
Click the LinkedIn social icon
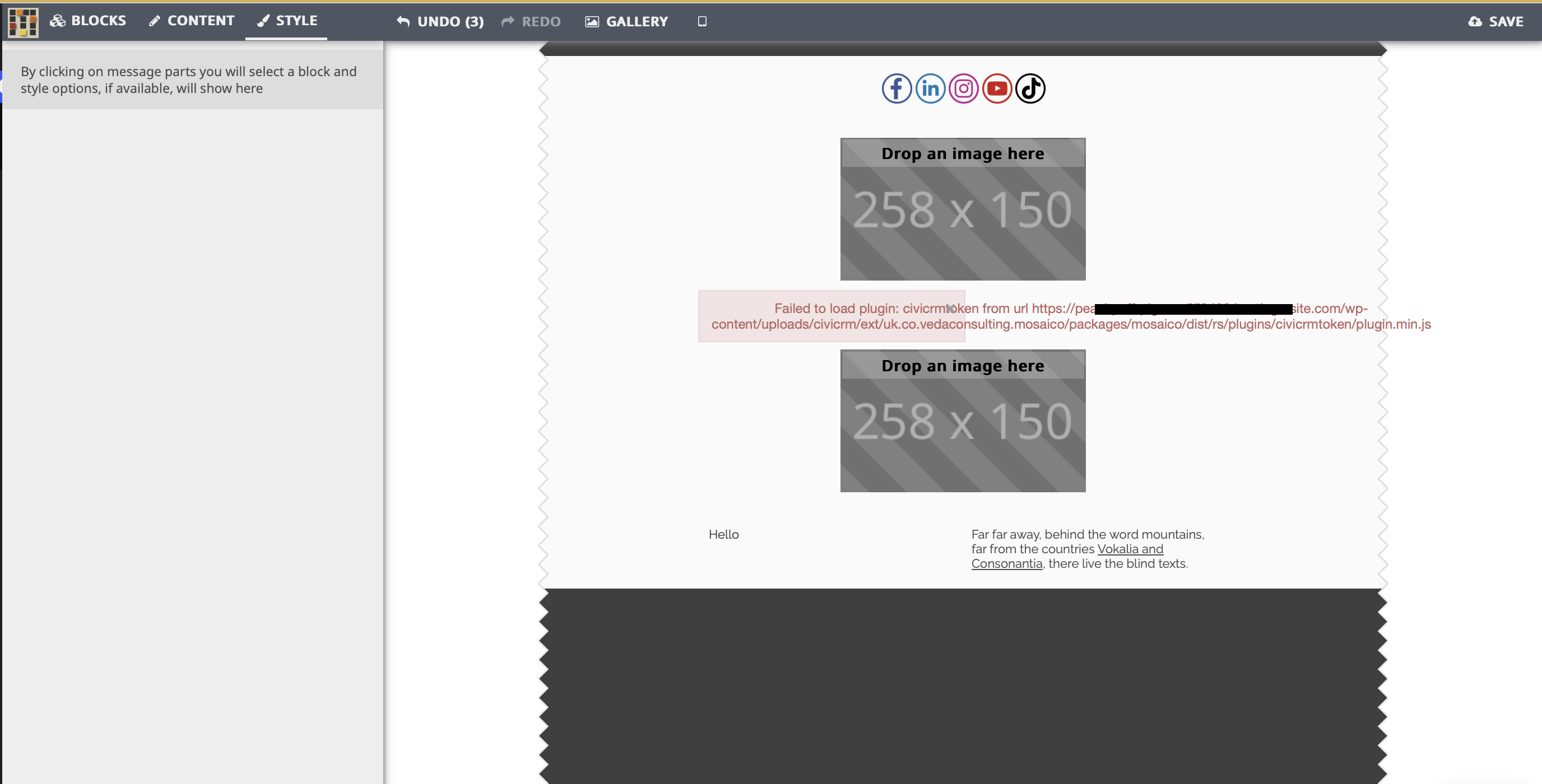tap(929, 88)
